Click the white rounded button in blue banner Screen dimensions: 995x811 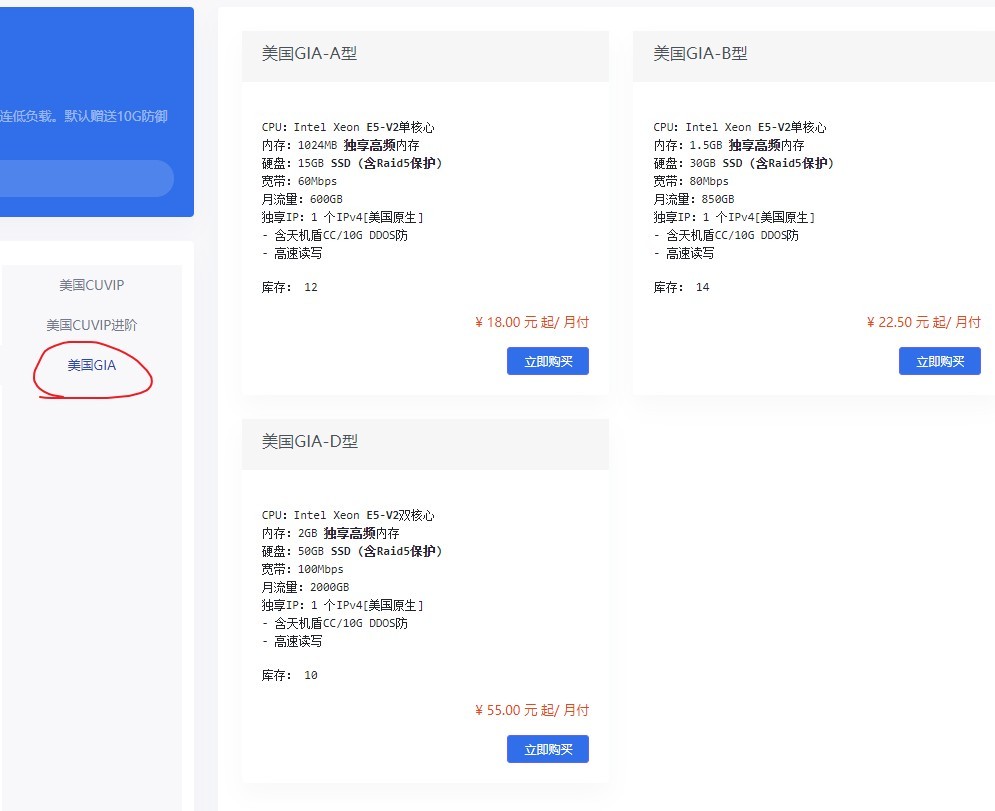tap(88, 178)
